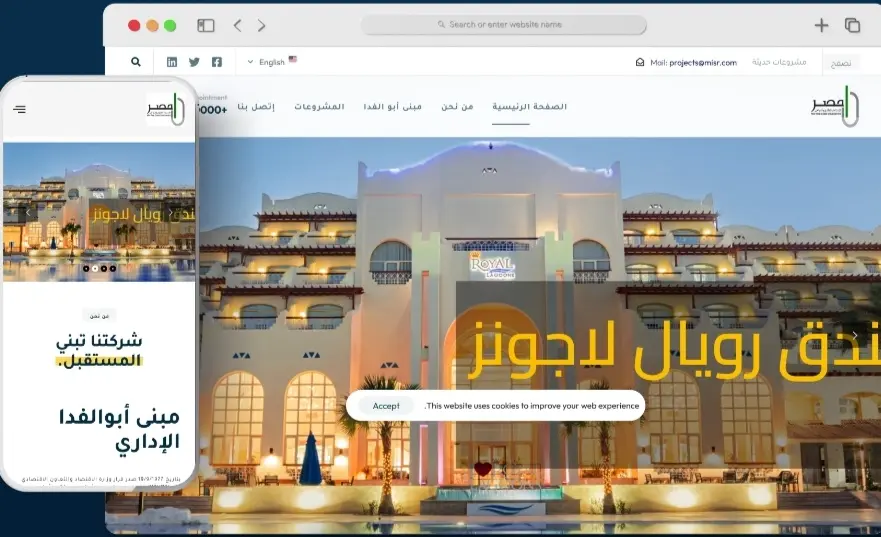The image size is (881, 537).
Task: Click the mobile slider left arrow
Action: [x=28, y=212]
